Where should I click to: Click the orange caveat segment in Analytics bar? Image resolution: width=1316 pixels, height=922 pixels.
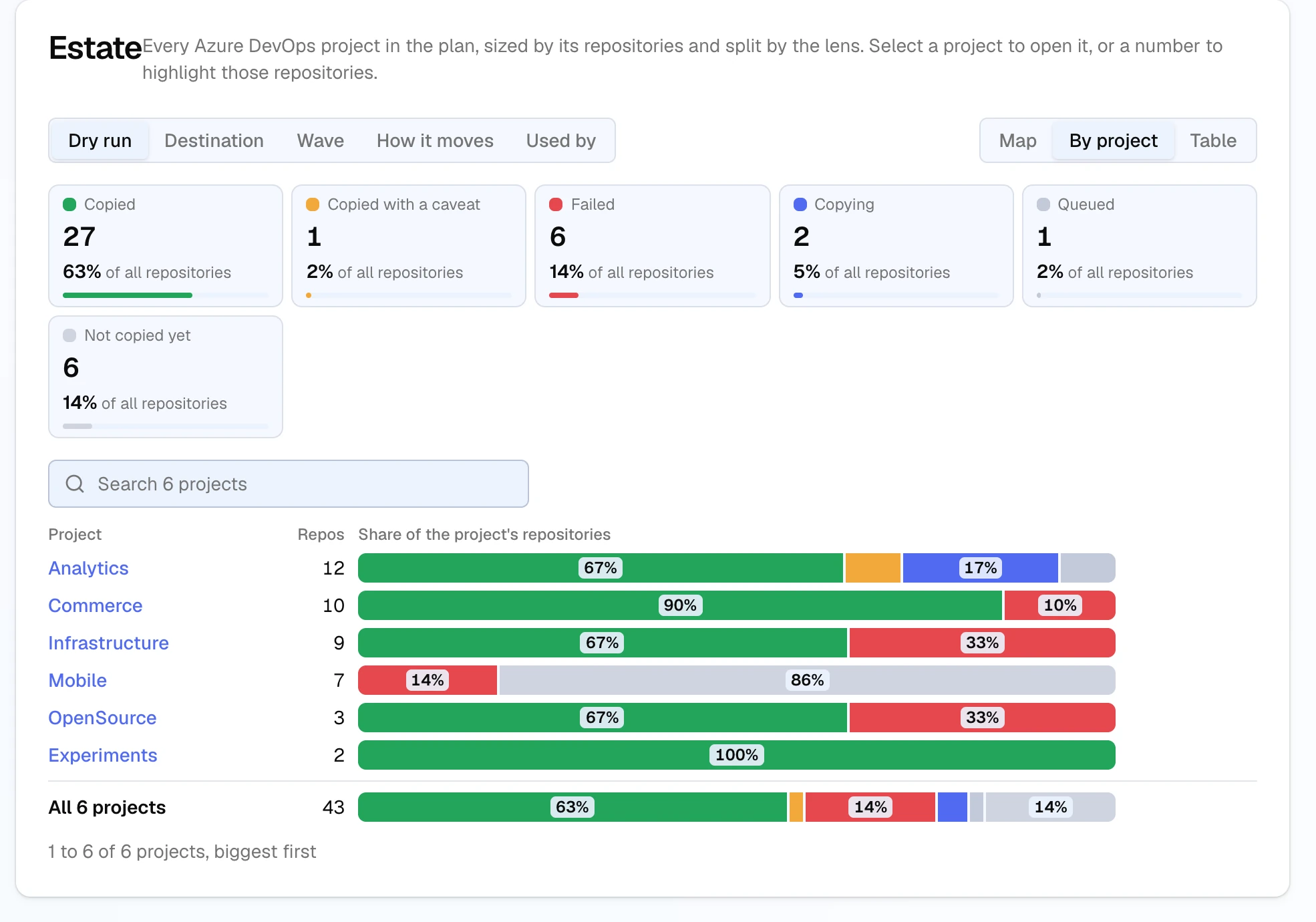872,568
